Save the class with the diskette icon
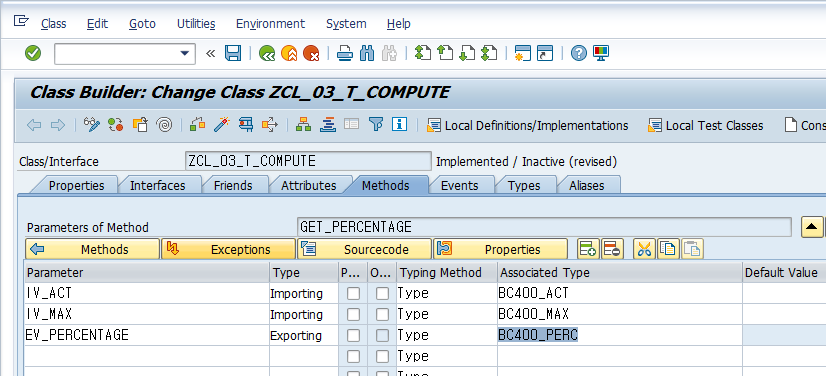Viewport: 826px width, 376px height. pos(233,53)
